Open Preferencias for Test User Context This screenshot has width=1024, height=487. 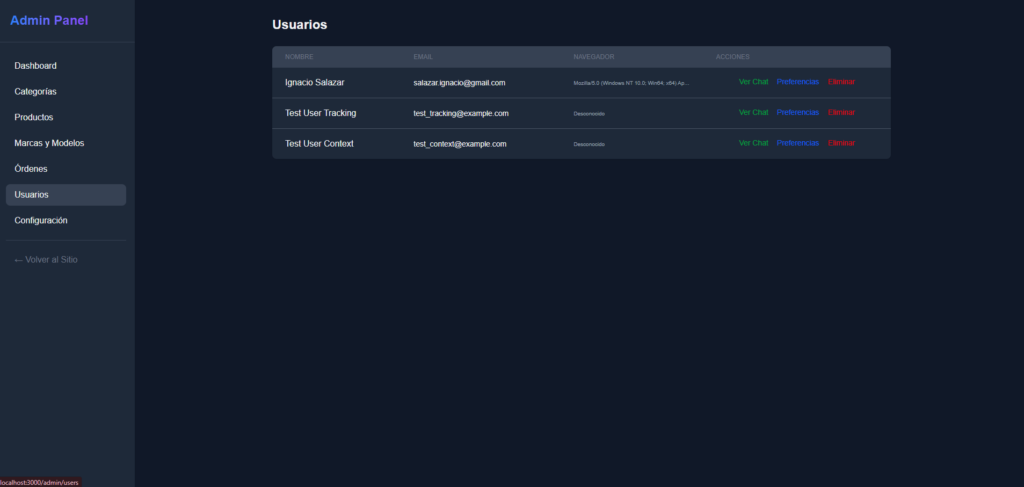797,143
